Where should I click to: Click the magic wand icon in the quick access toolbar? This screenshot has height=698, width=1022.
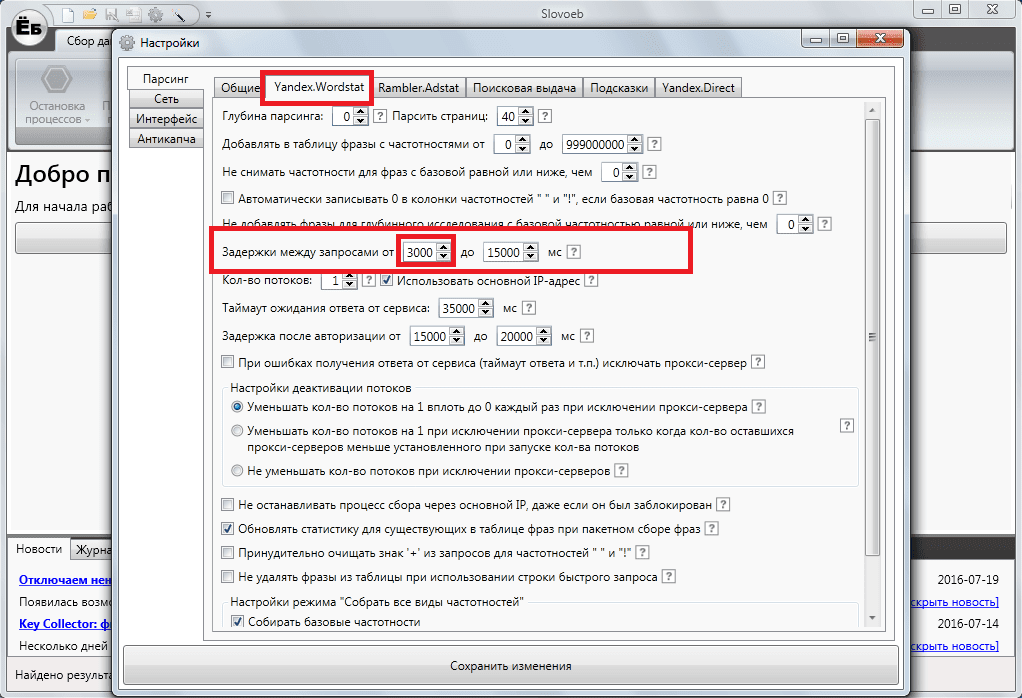[178, 14]
